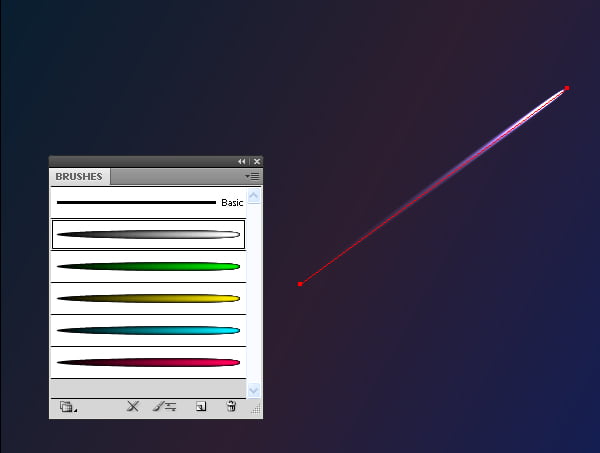
Task: Open the Brush Libraries menu icon
Action: click(x=68, y=407)
